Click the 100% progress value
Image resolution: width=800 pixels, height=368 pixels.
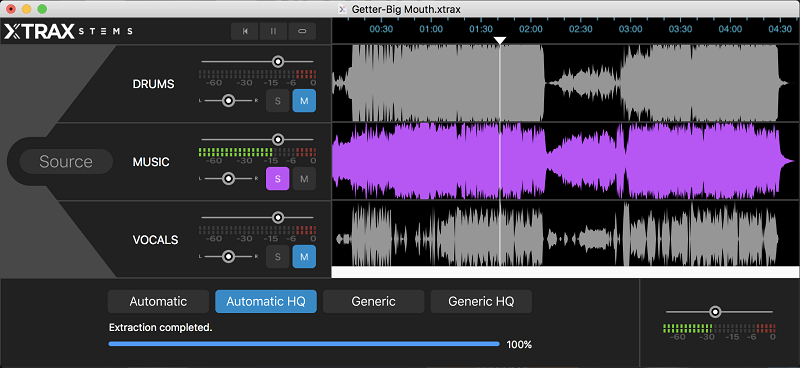[519, 345]
